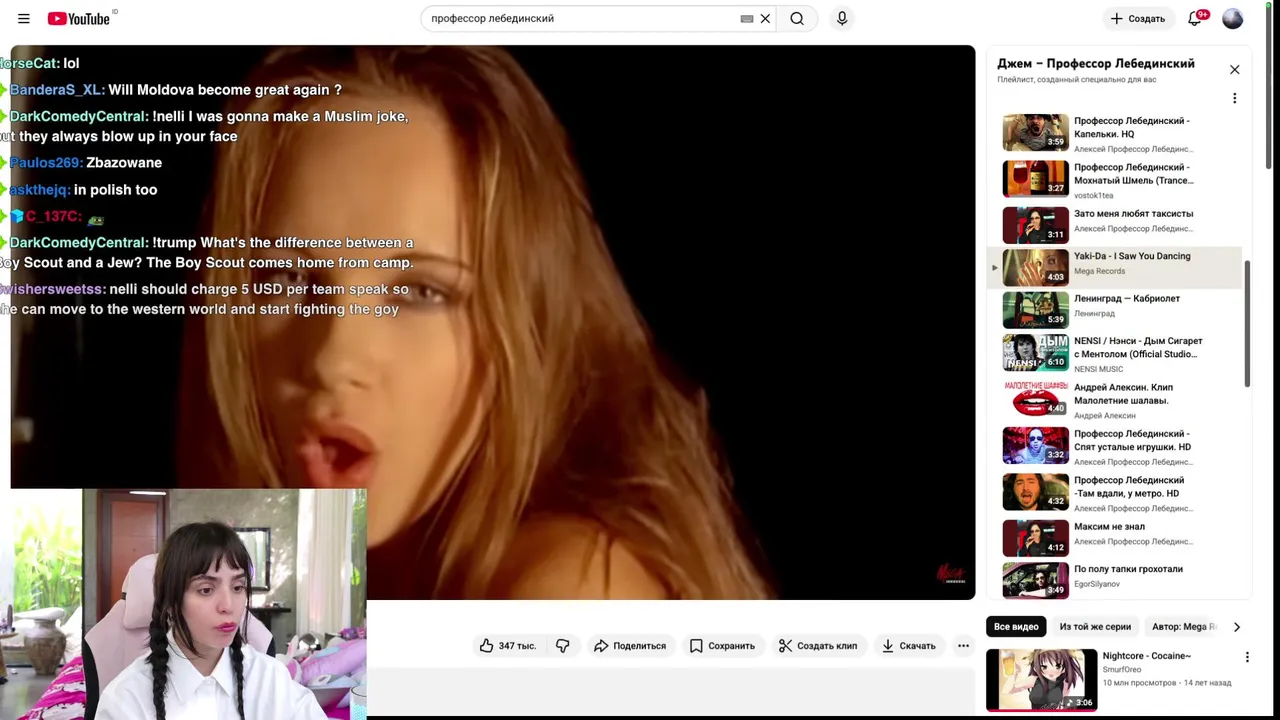Select the Автор: Mega Records chip
Screen dimensions: 1280x720
pyautogui.click(x=1182, y=627)
